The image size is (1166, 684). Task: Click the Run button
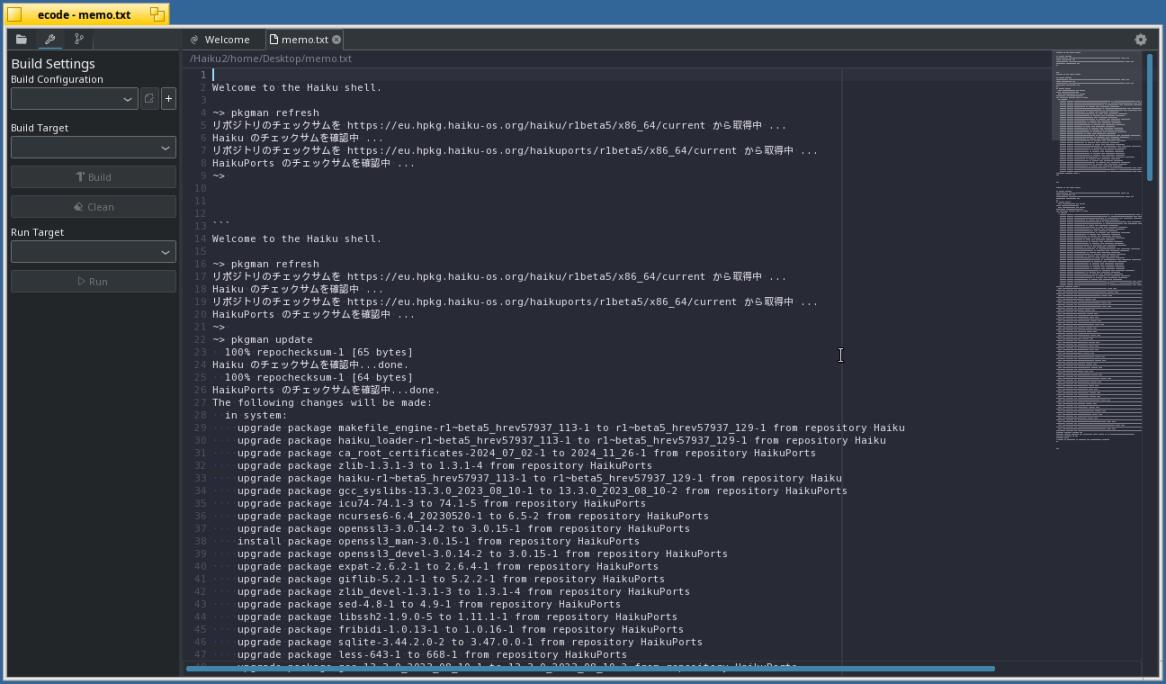click(x=93, y=281)
